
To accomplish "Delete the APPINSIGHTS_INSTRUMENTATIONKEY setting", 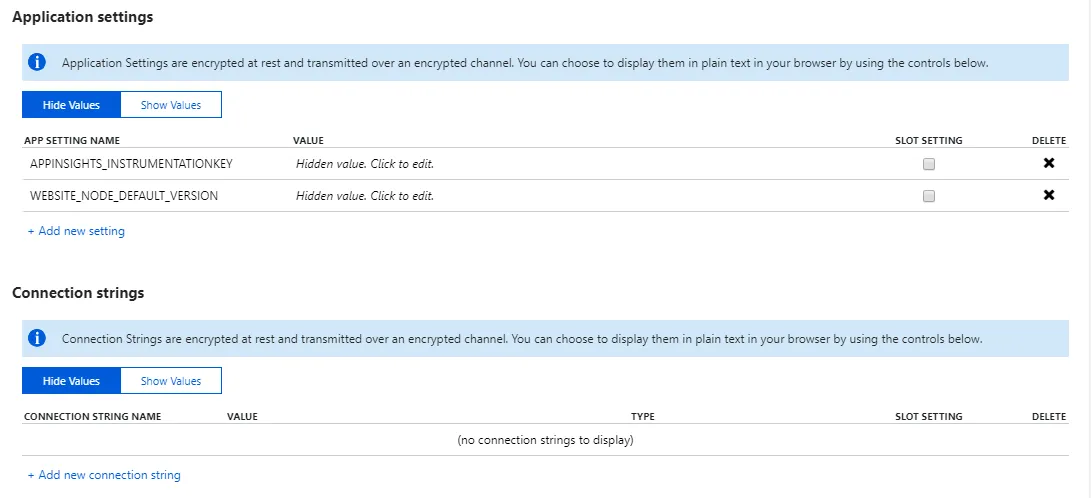I will [x=1049, y=163].
